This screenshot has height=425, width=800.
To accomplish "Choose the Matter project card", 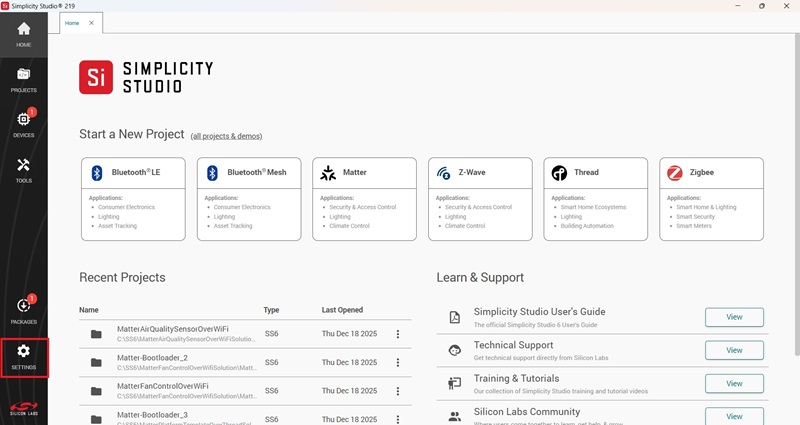I will tap(364, 199).
